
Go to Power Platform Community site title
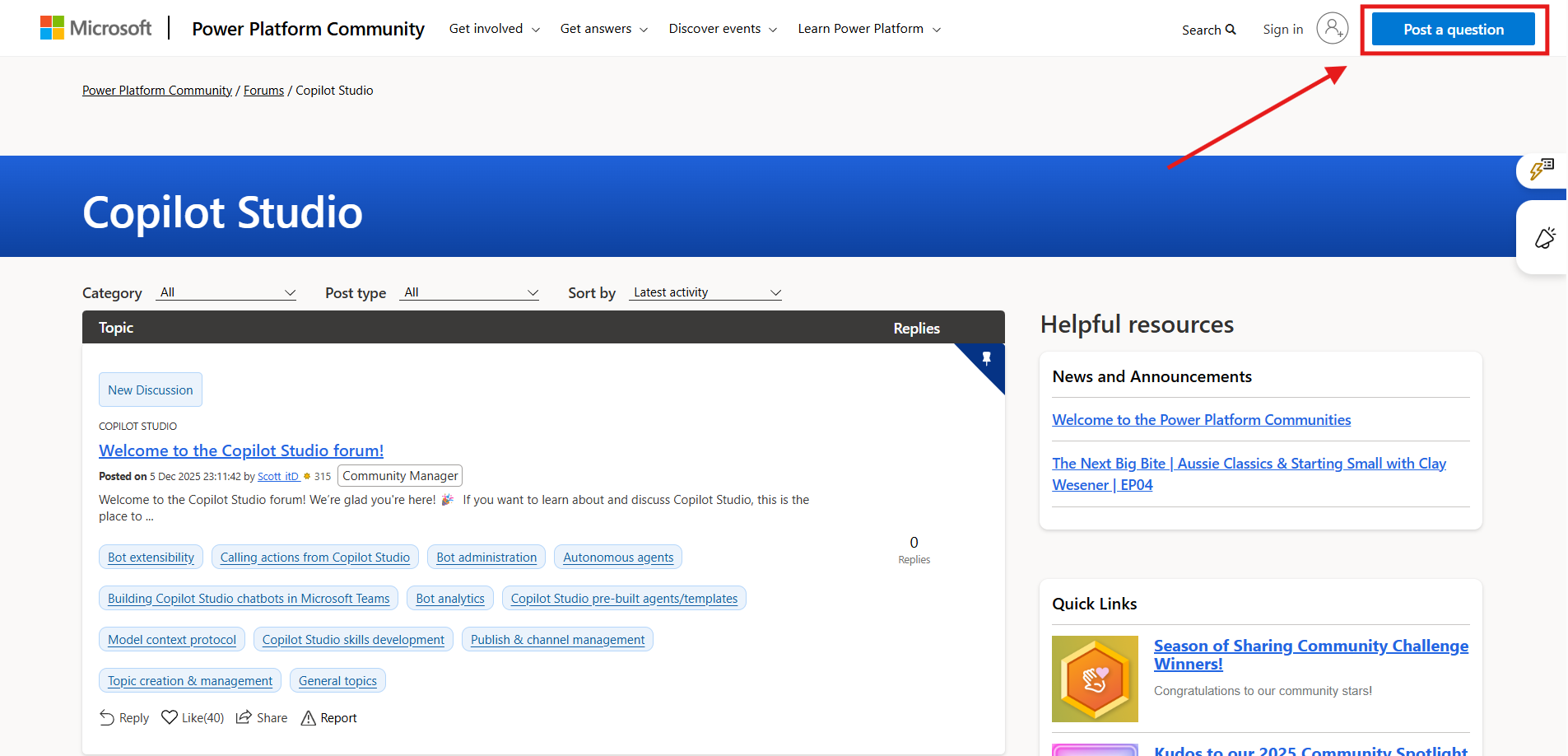point(308,29)
